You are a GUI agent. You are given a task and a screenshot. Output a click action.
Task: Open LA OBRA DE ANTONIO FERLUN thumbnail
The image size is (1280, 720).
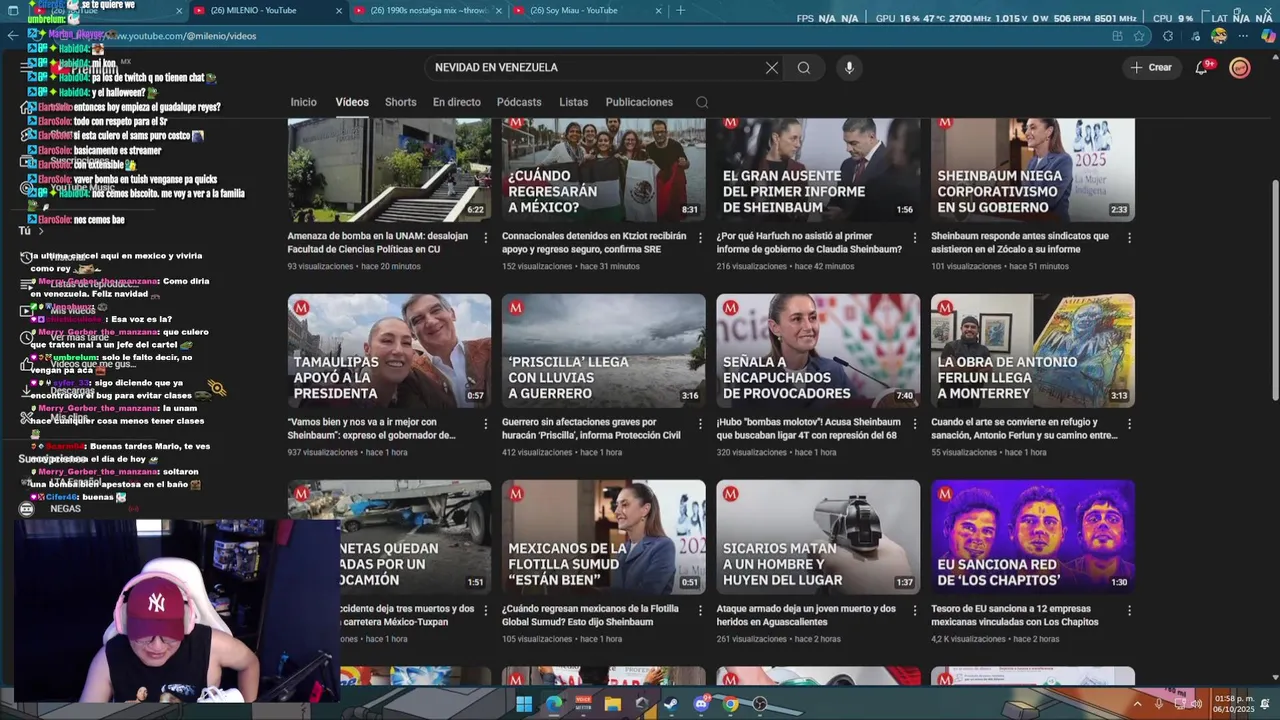1033,350
